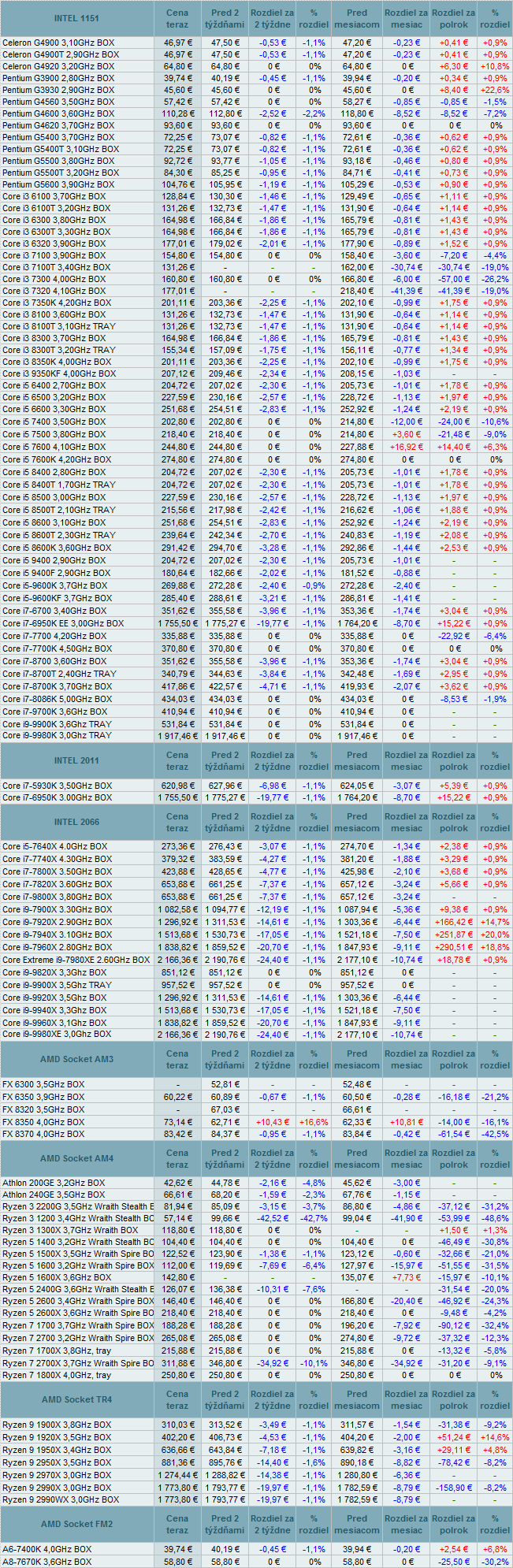Click the INTEL 1151 section header

click(76, 18)
